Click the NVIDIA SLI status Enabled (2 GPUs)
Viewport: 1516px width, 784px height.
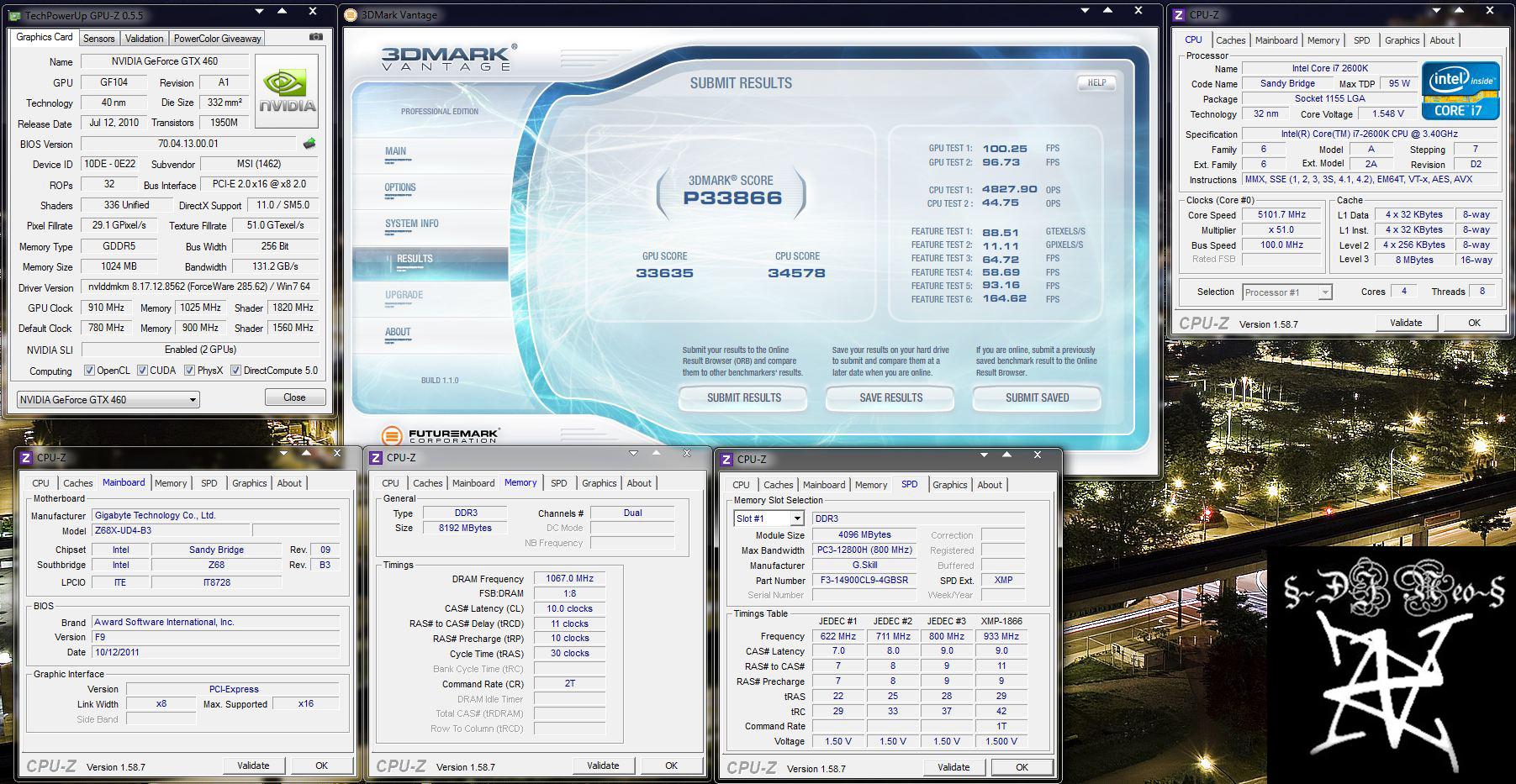click(x=200, y=350)
